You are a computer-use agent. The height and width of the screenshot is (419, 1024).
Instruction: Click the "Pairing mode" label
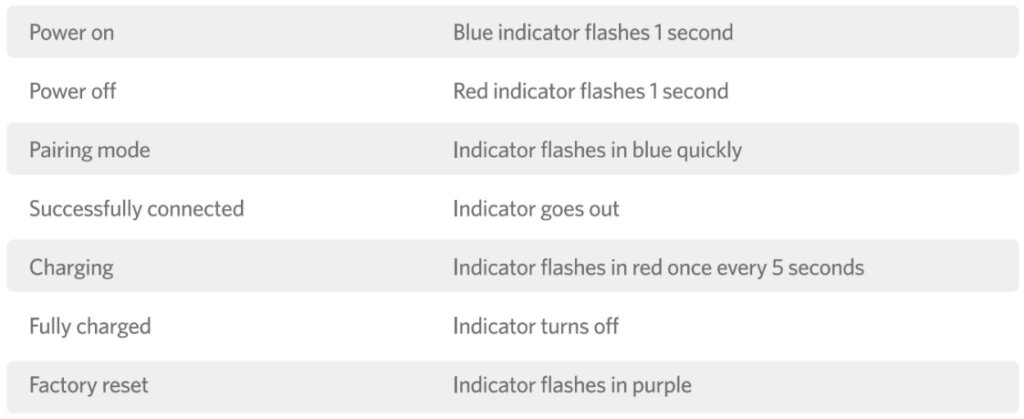89,150
